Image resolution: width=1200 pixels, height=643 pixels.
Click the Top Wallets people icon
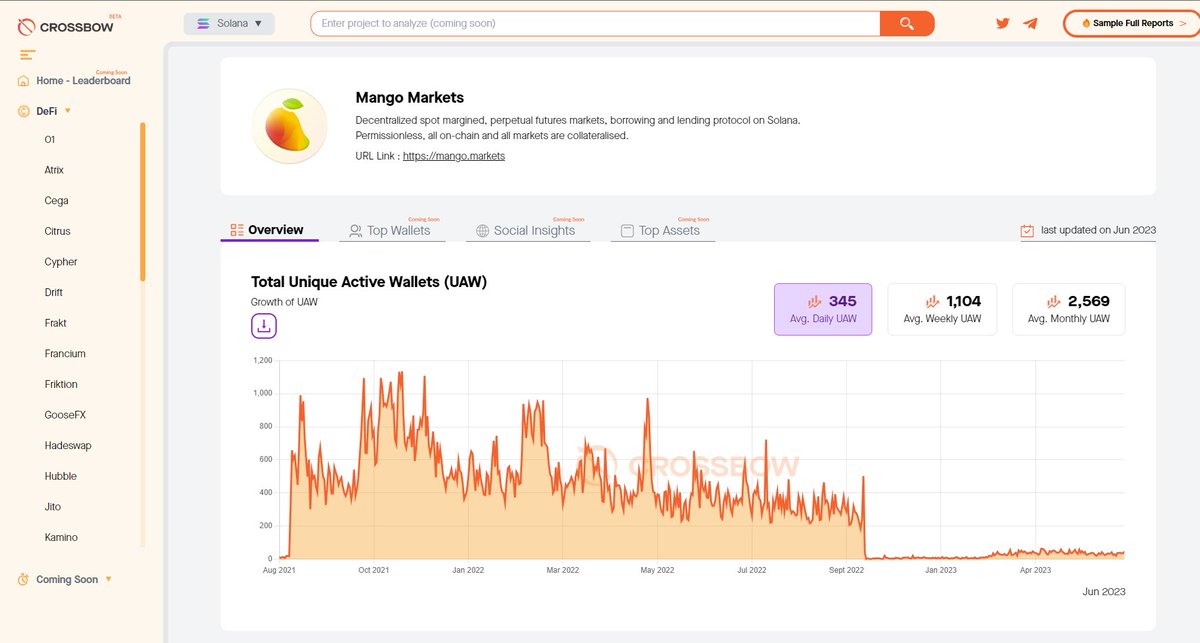point(355,231)
